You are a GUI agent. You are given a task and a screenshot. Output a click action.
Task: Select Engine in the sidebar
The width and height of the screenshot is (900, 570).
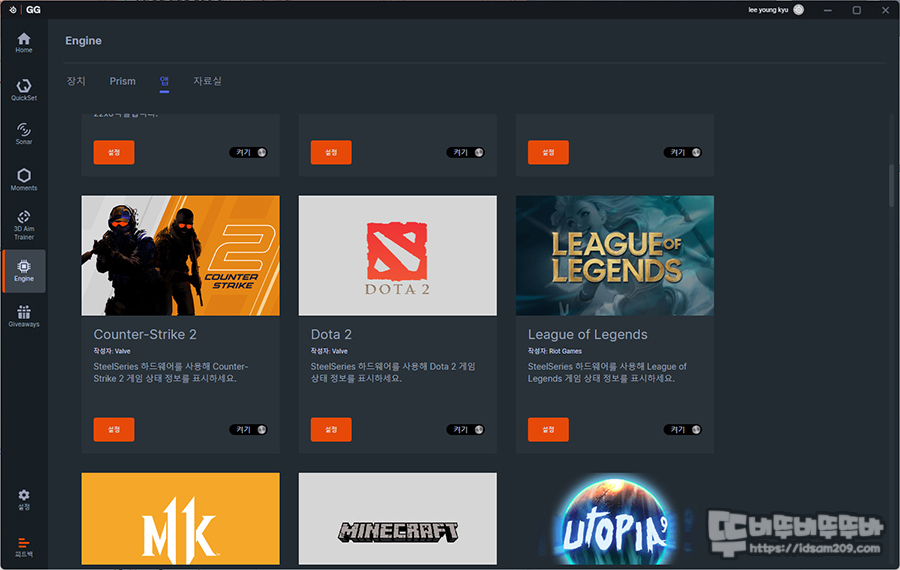[24, 271]
